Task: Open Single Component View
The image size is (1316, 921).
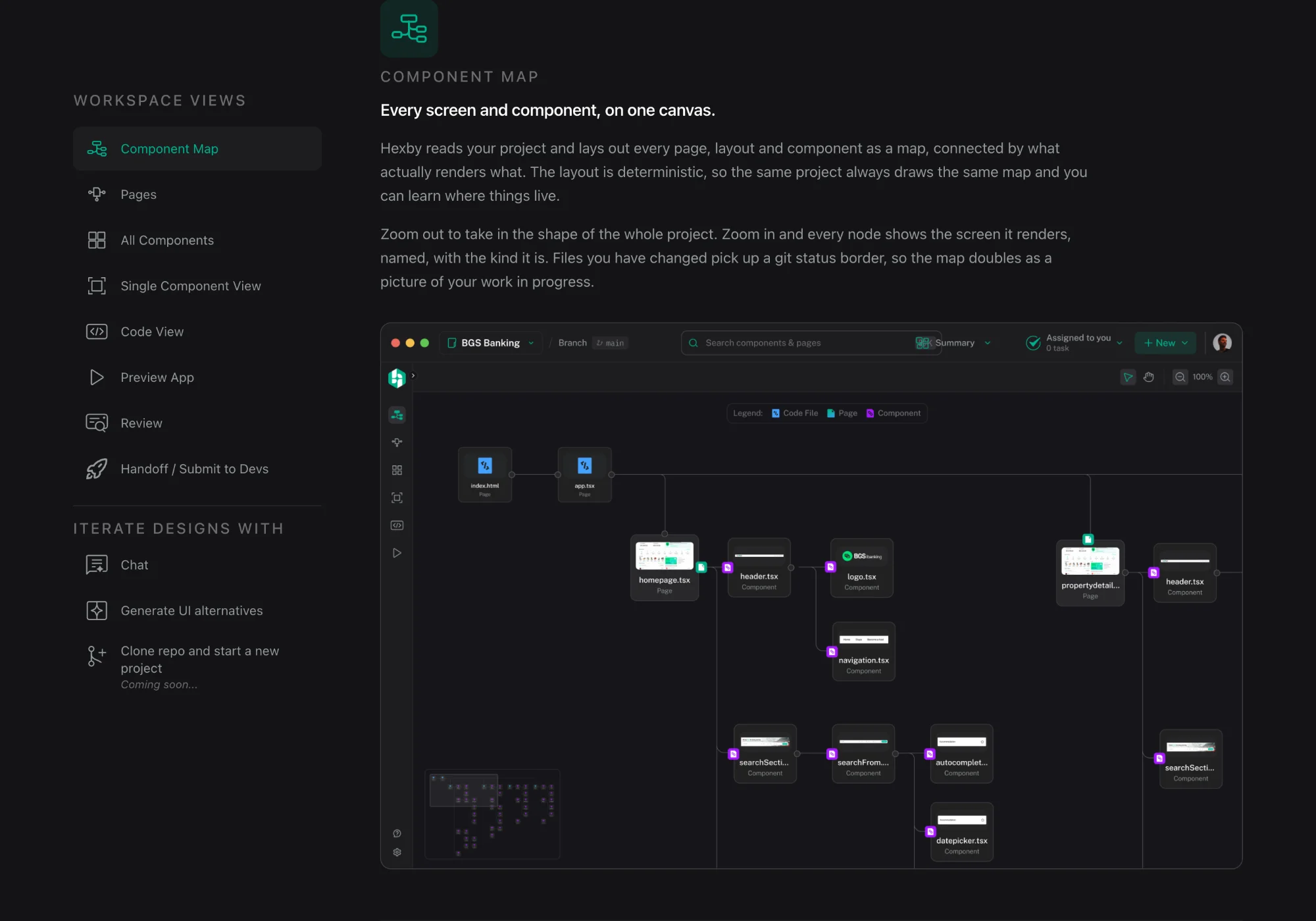Action: (x=197, y=286)
